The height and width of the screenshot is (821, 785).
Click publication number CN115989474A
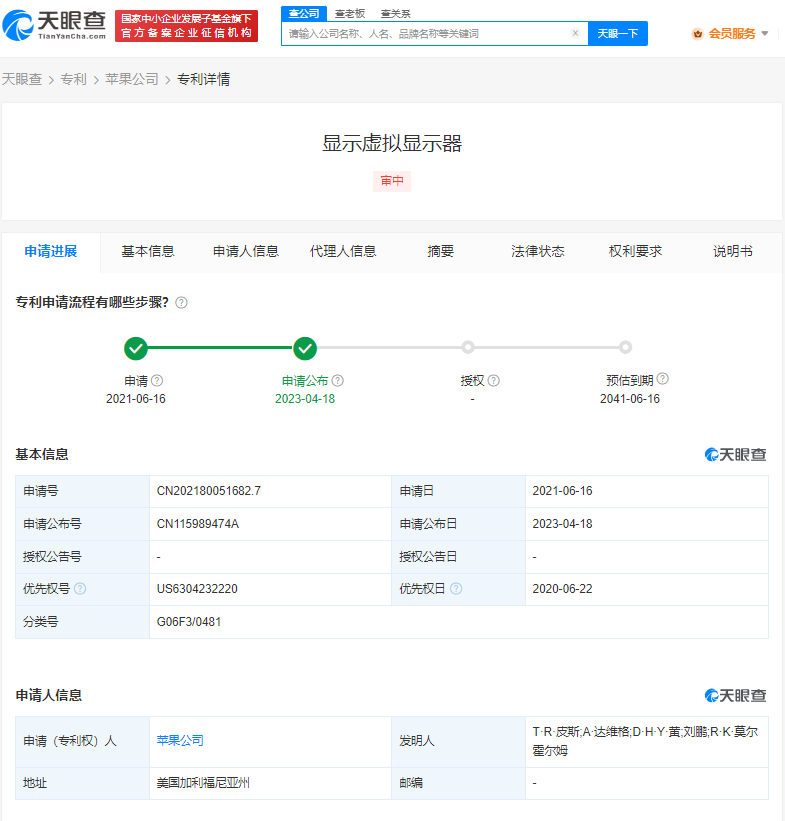pos(198,524)
